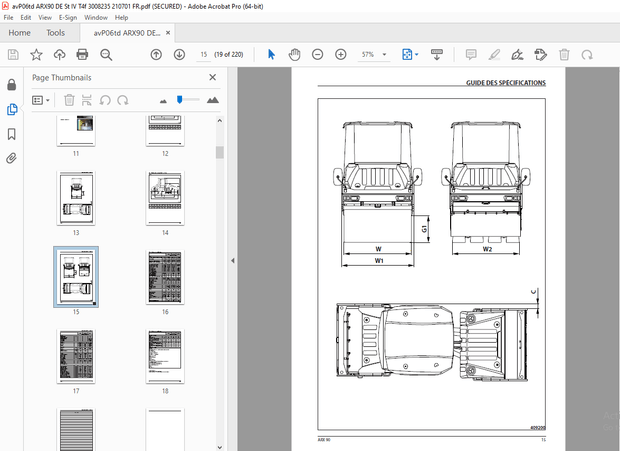Screen dimensions: 620x451
Task: Switch to the Home tab
Action: [x=19, y=33]
